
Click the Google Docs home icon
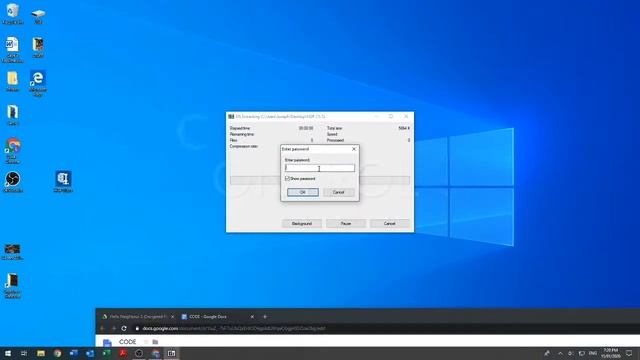107,342
